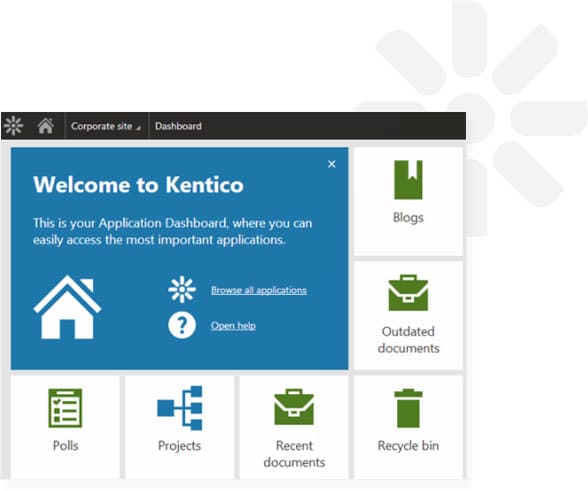Select the Dashboard breadcrumb
Viewport: 588px width, 491px height.
[178, 126]
